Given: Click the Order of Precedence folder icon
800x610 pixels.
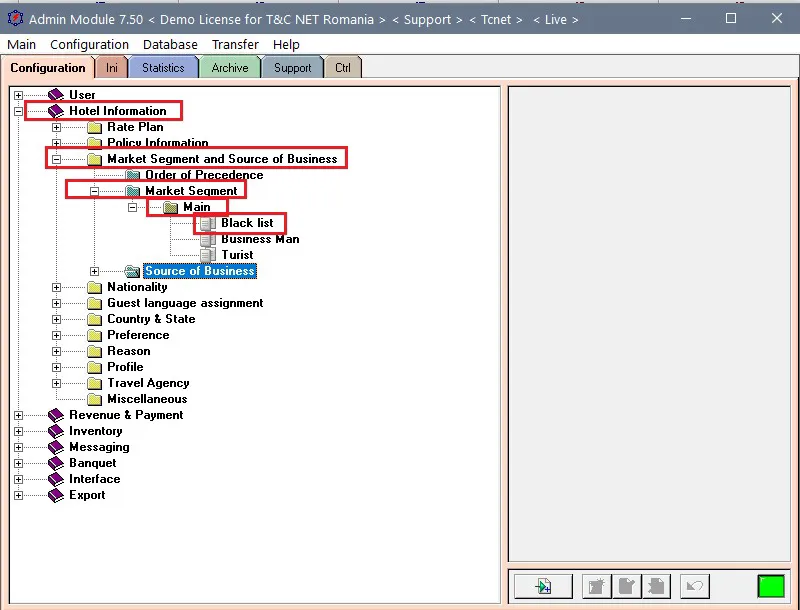Looking at the screenshot, I should (x=133, y=175).
